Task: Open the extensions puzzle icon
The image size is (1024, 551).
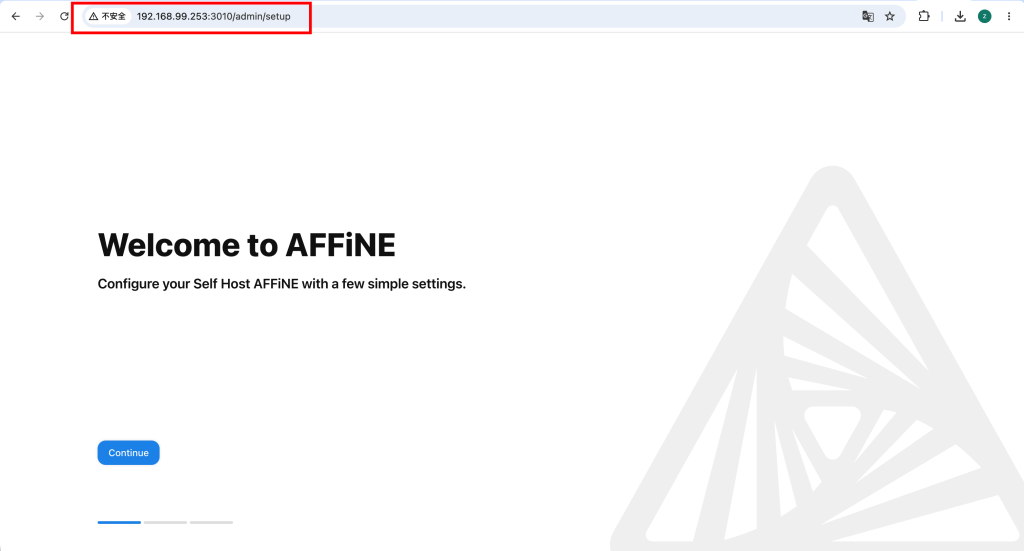Action: point(923,16)
